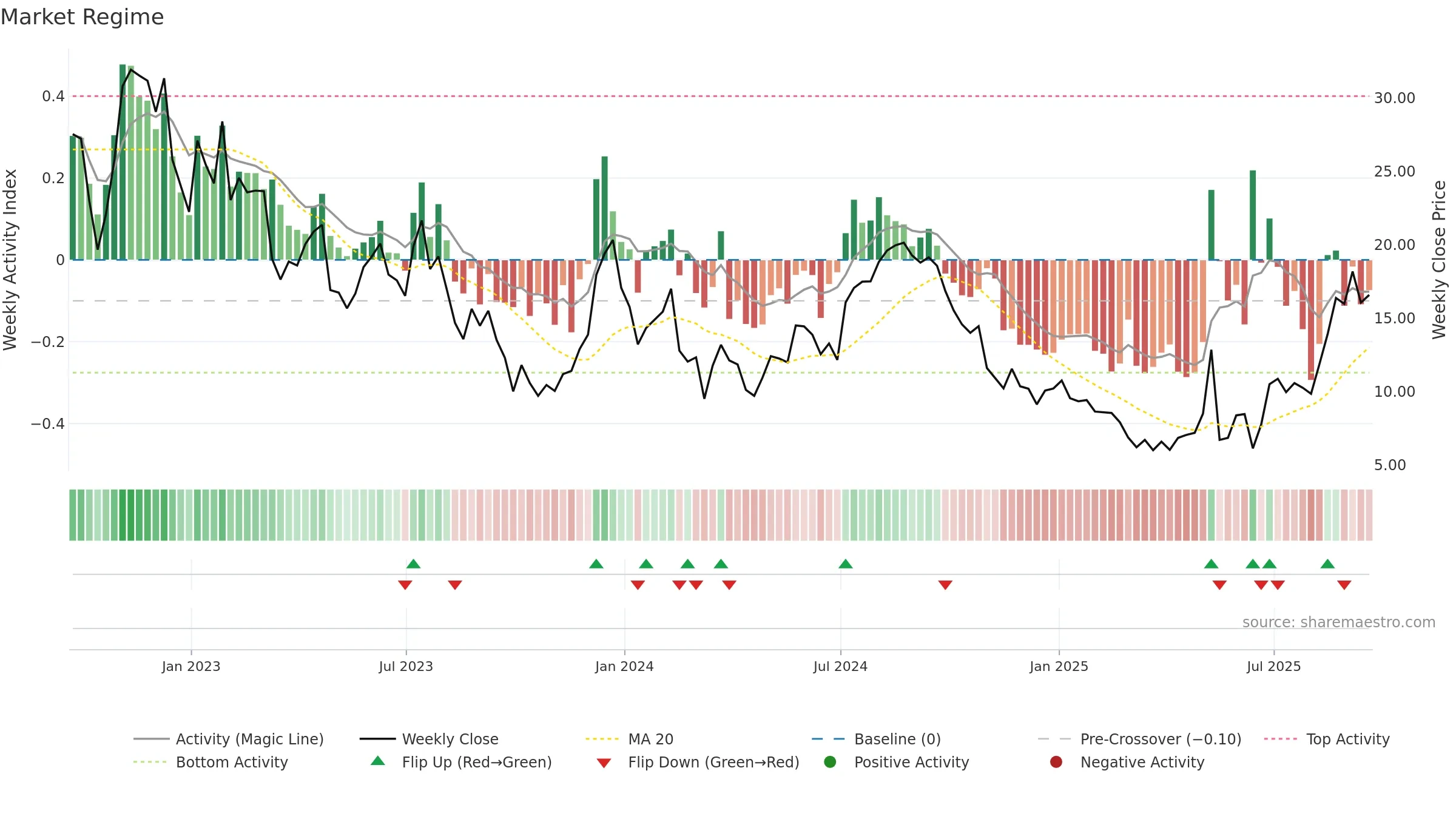Screen dimensions: 1456x819
Task: Click the last flip-down marker after Jul 2025
Action: pos(1344,585)
